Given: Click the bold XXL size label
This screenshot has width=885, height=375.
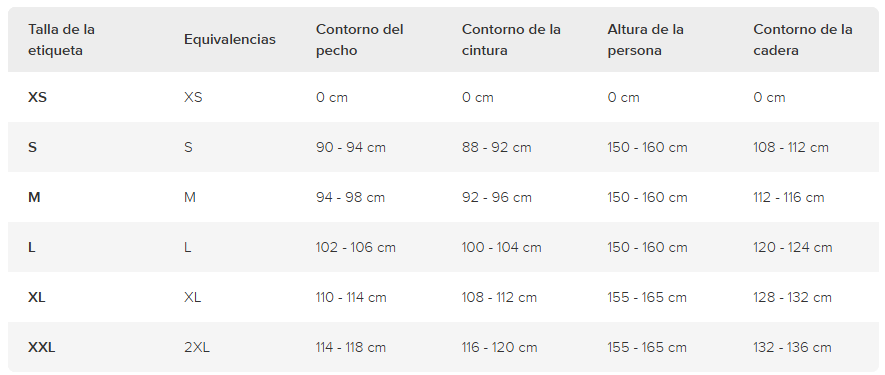Looking at the screenshot, I should click(42, 347).
